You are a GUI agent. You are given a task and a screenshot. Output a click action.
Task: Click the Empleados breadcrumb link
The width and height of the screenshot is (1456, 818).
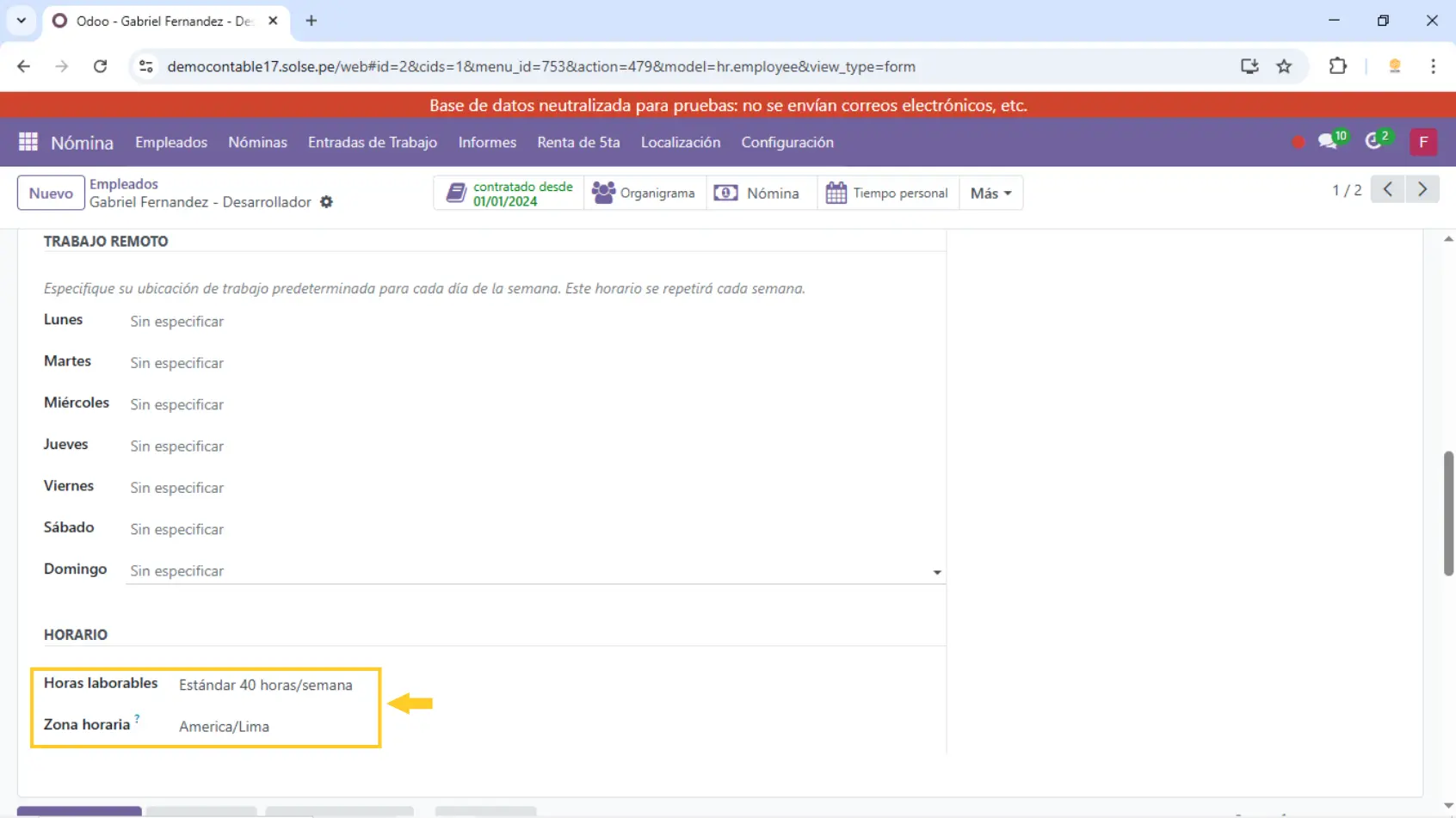(124, 184)
